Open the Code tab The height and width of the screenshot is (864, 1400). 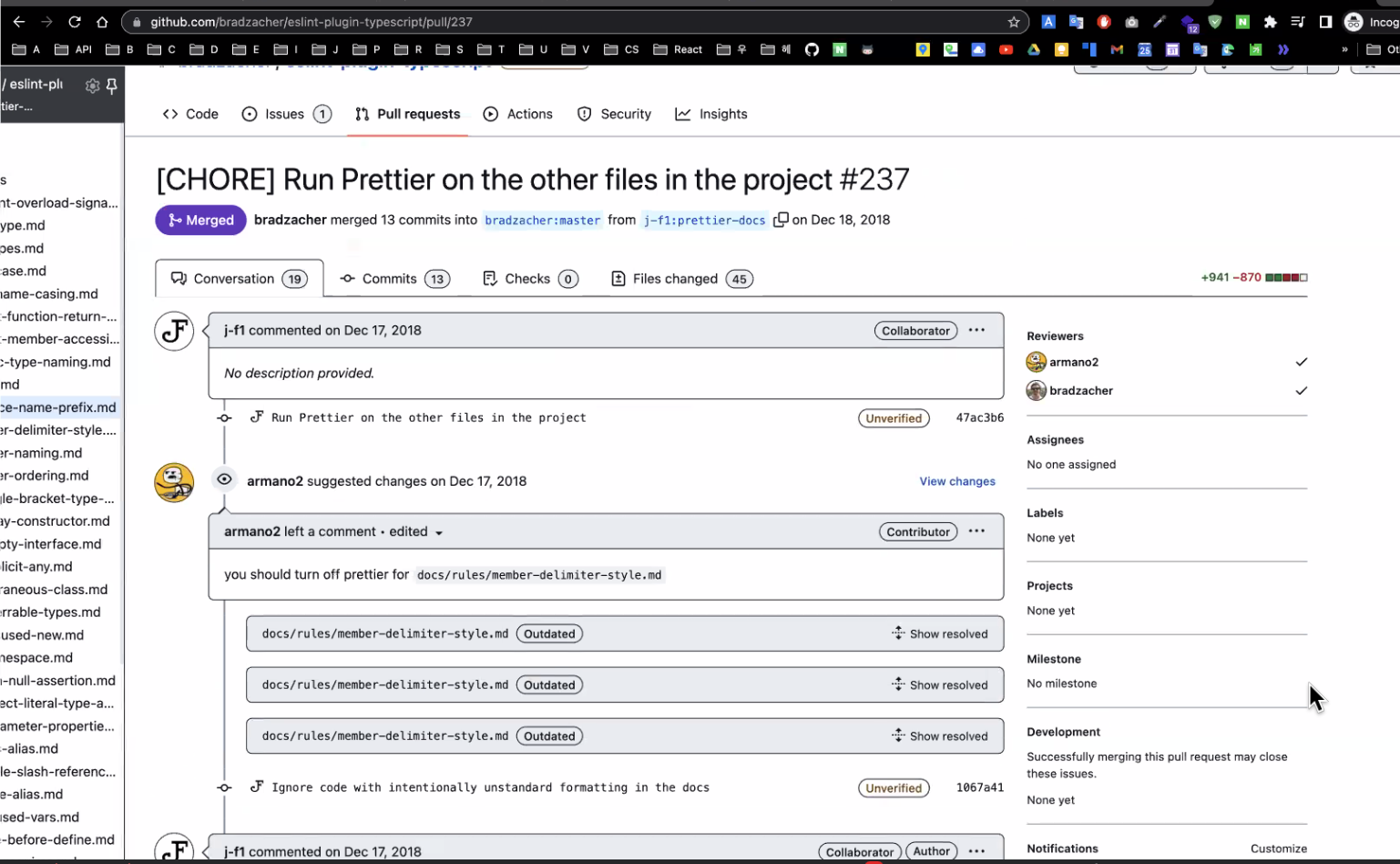tap(190, 114)
